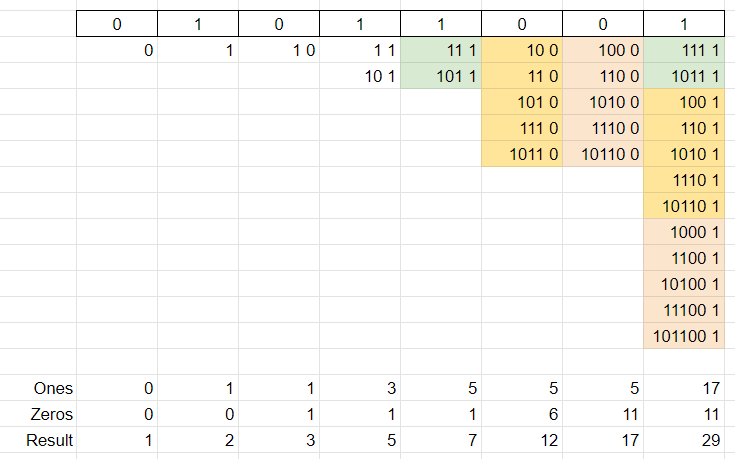735x459 pixels.
Task: Select the cell containing 10110 0
Action: coord(603,154)
